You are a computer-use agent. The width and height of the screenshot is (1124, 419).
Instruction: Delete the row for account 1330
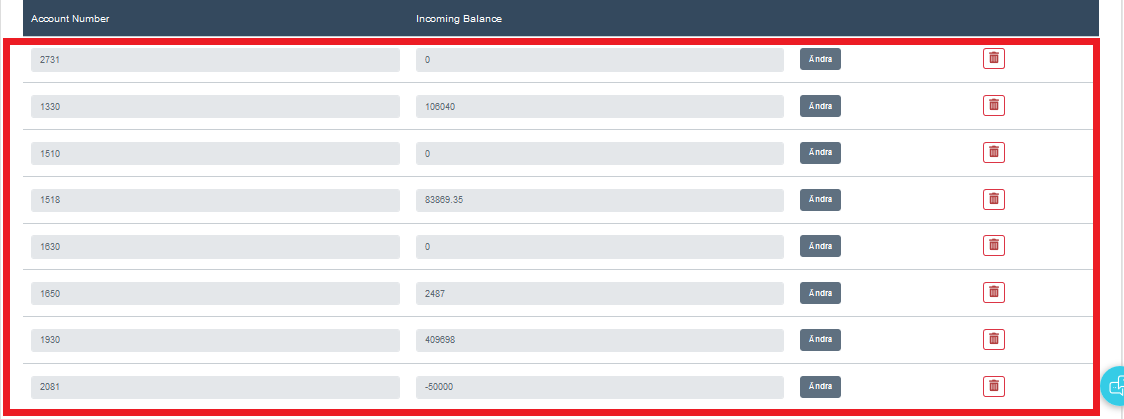click(993, 105)
